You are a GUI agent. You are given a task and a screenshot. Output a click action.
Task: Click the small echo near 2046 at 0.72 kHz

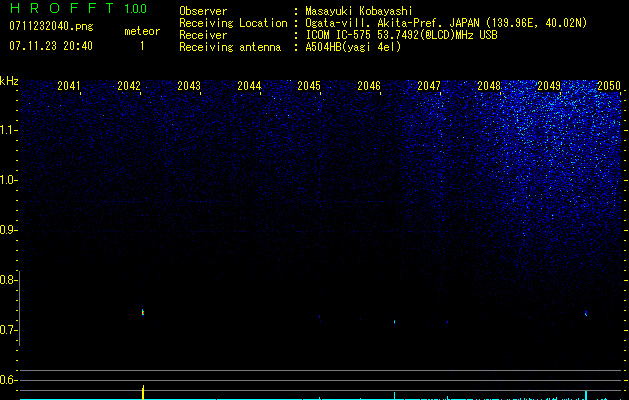click(x=394, y=322)
